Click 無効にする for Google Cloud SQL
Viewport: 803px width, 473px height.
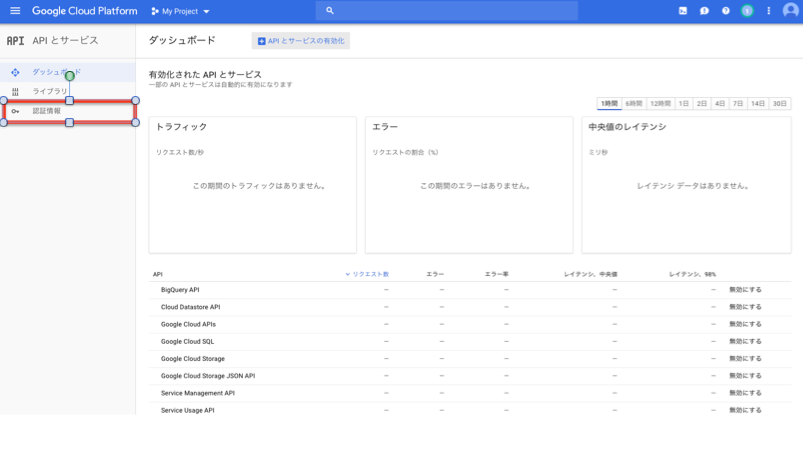pos(745,341)
